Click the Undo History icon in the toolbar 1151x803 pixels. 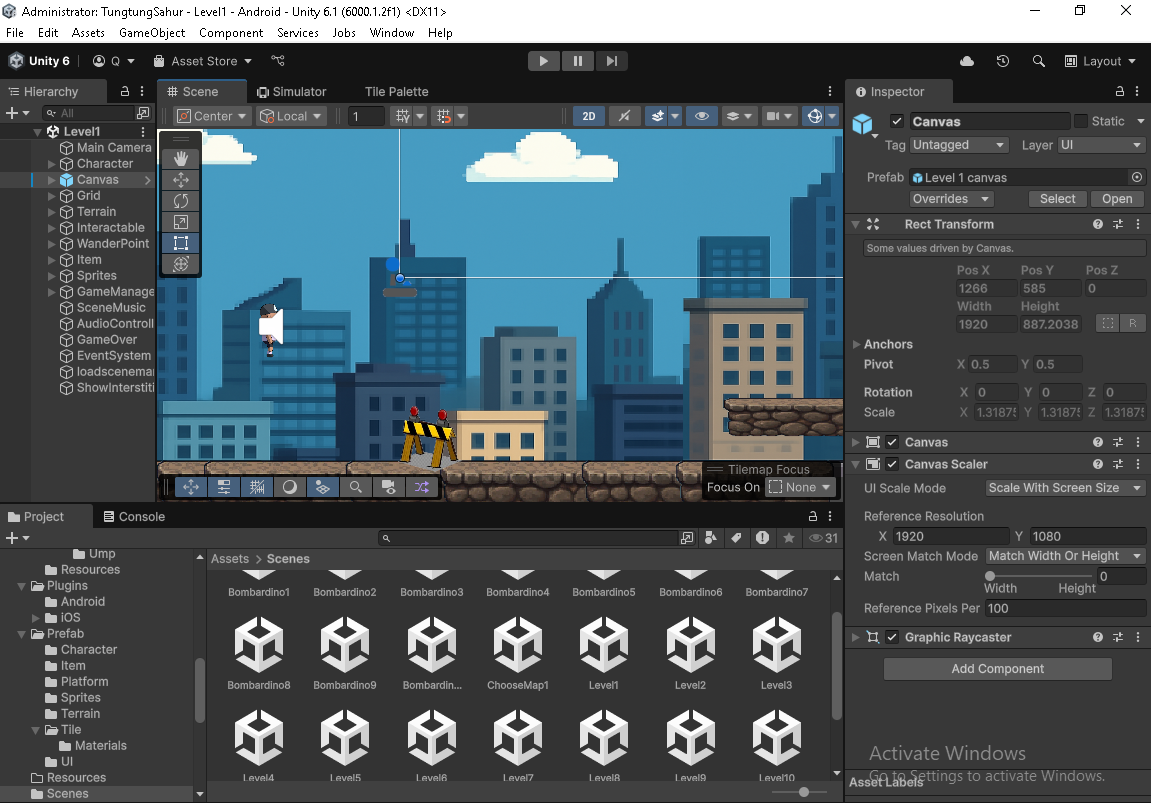[1002, 61]
